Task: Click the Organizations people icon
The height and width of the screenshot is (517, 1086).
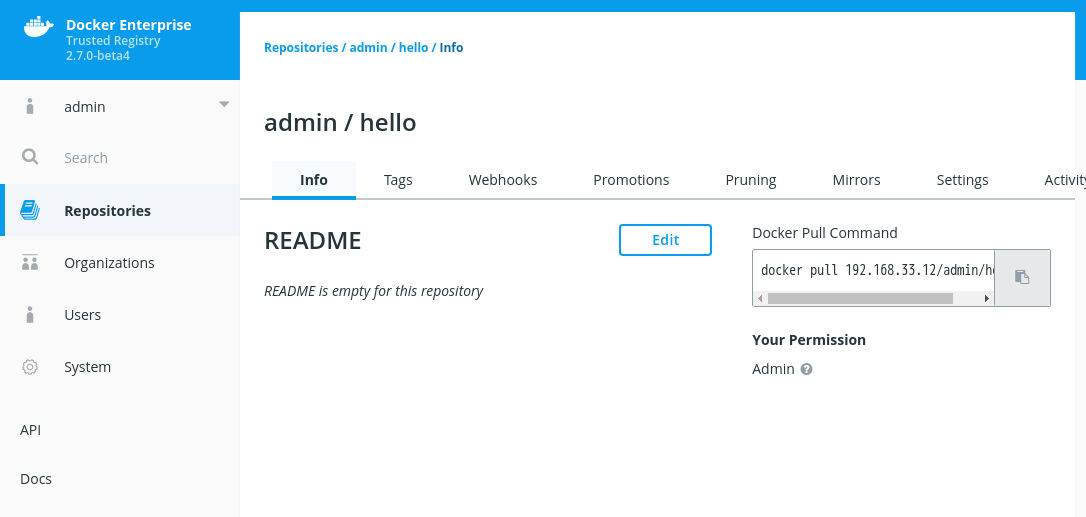Action: [x=30, y=263]
